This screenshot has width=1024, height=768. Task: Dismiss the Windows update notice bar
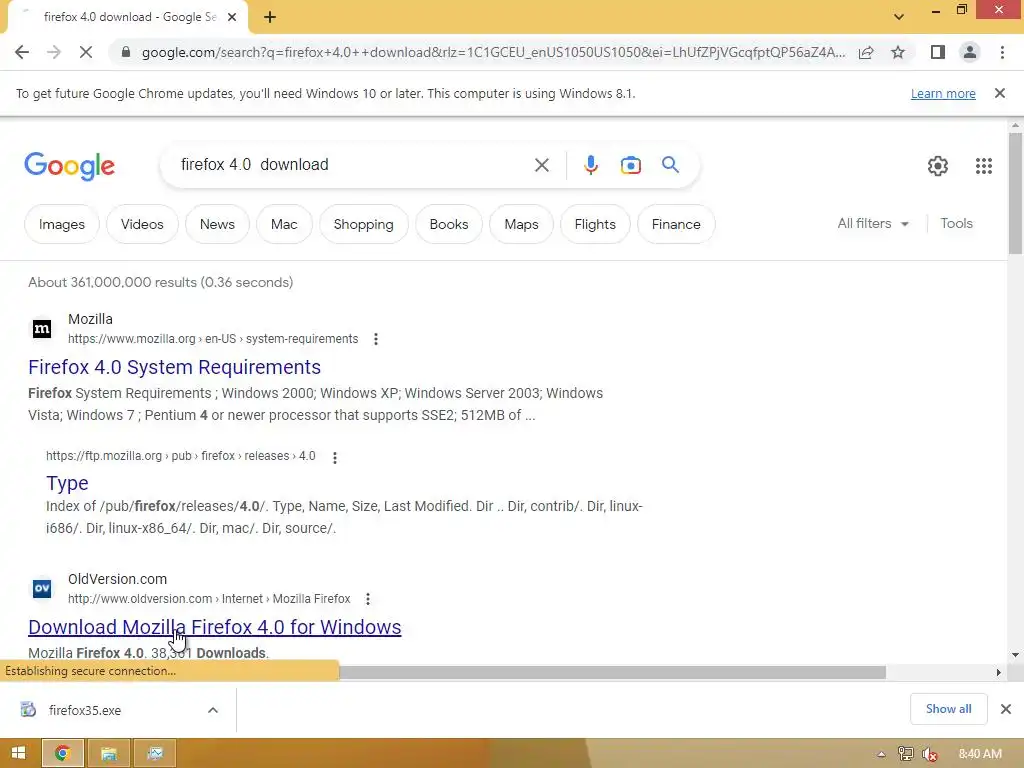[x=1000, y=93]
